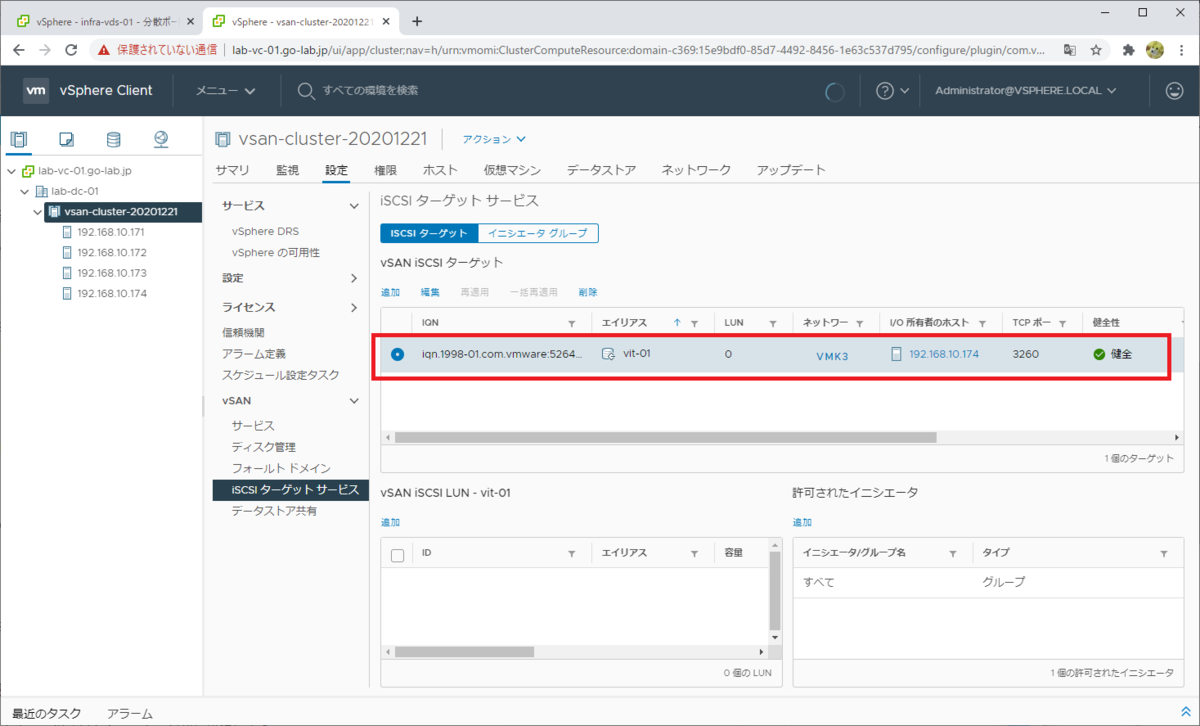Expand the ライセンス section chevron

(x=353, y=308)
